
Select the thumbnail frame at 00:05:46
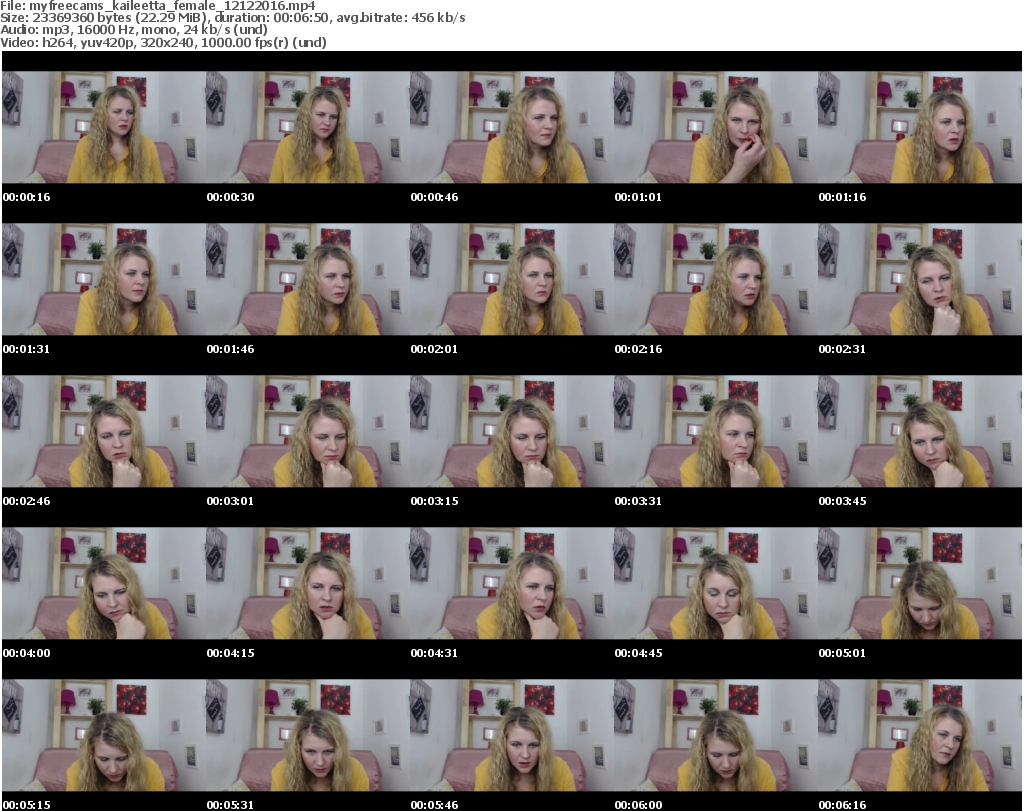[x=511, y=735]
